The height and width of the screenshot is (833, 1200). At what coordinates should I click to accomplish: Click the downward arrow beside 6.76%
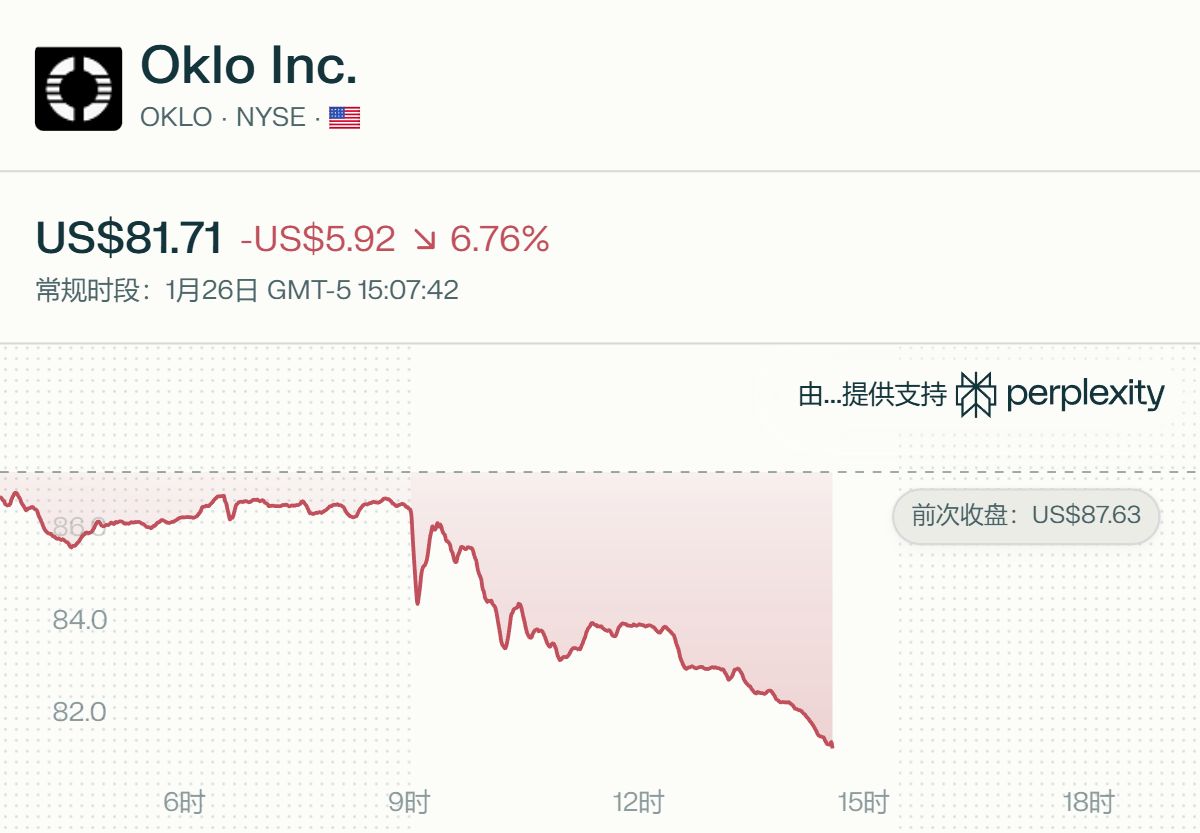click(x=426, y=240)
